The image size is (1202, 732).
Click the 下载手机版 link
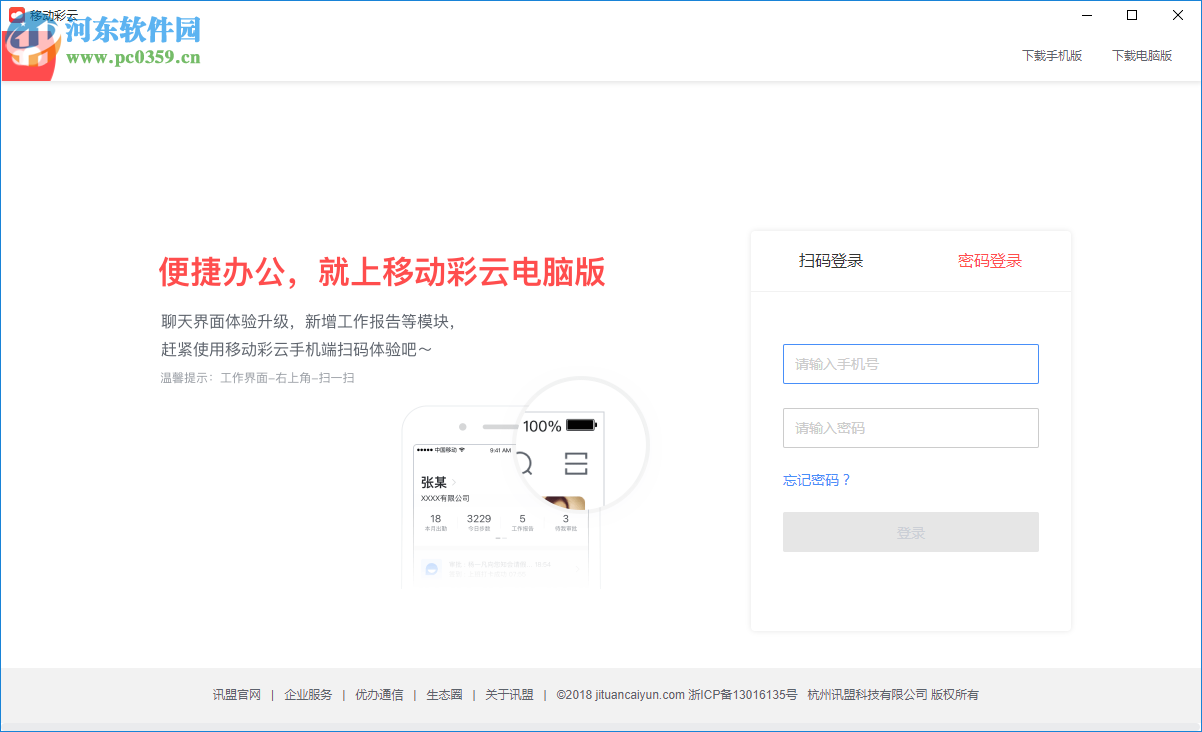(x=1052, y=56)
